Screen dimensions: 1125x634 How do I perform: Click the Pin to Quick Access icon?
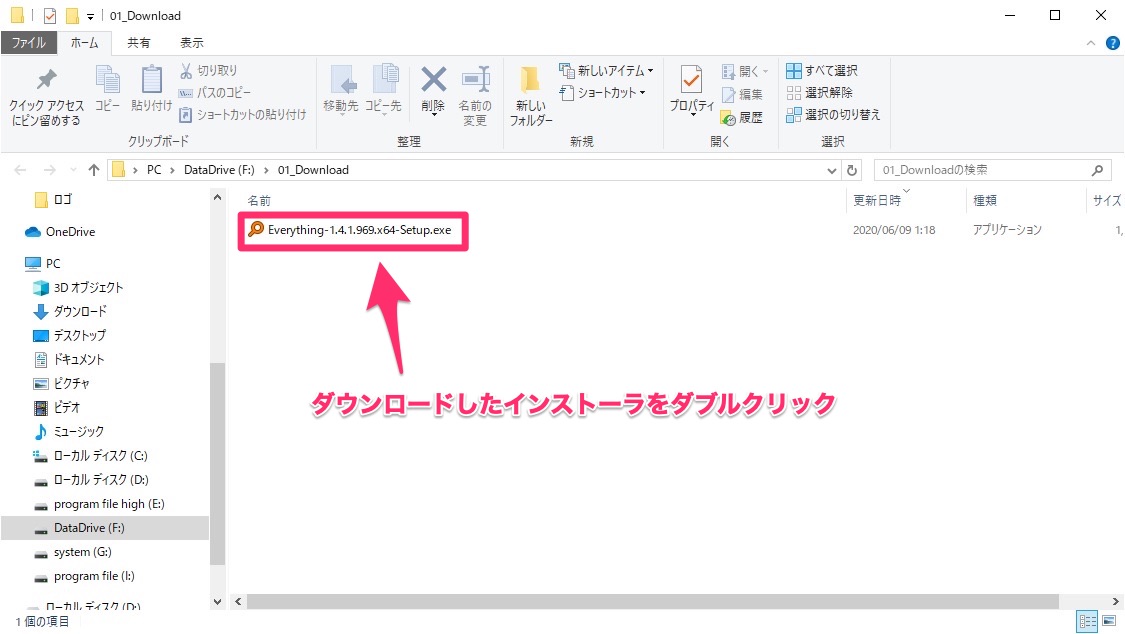46,81
